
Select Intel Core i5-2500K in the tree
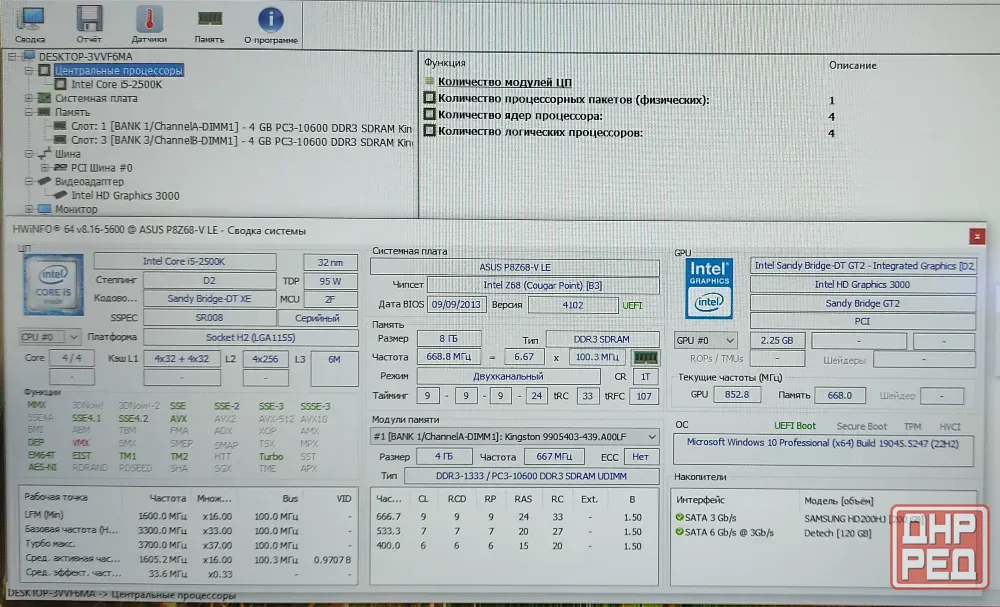point(117,84)
